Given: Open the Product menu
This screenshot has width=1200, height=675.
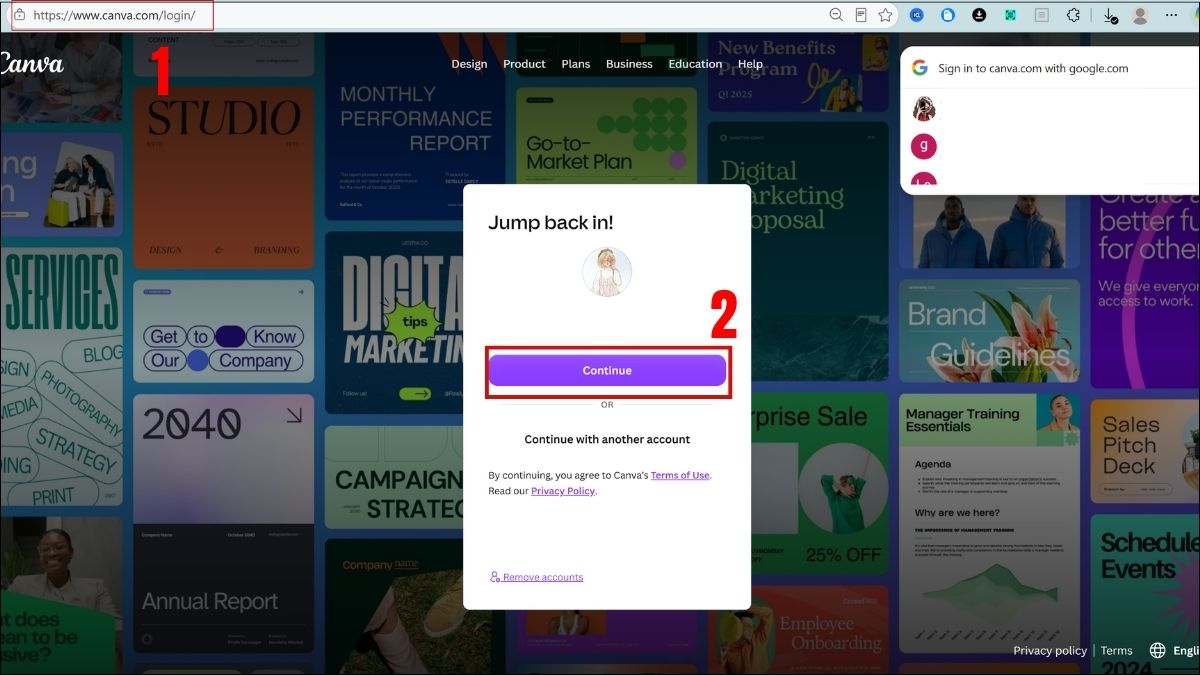Looking at the screenshot, I should (x=524, y=64).
